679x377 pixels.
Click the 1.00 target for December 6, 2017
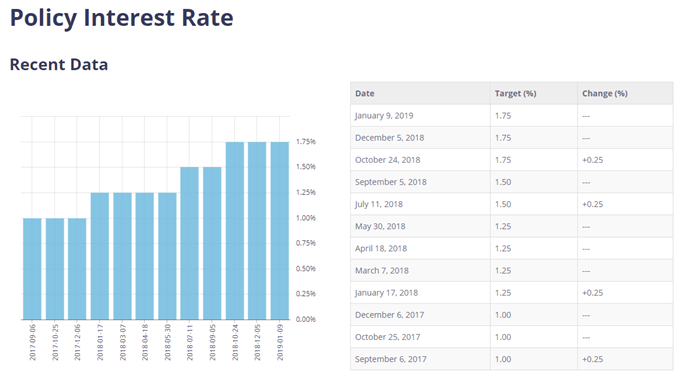pos(503,315)
